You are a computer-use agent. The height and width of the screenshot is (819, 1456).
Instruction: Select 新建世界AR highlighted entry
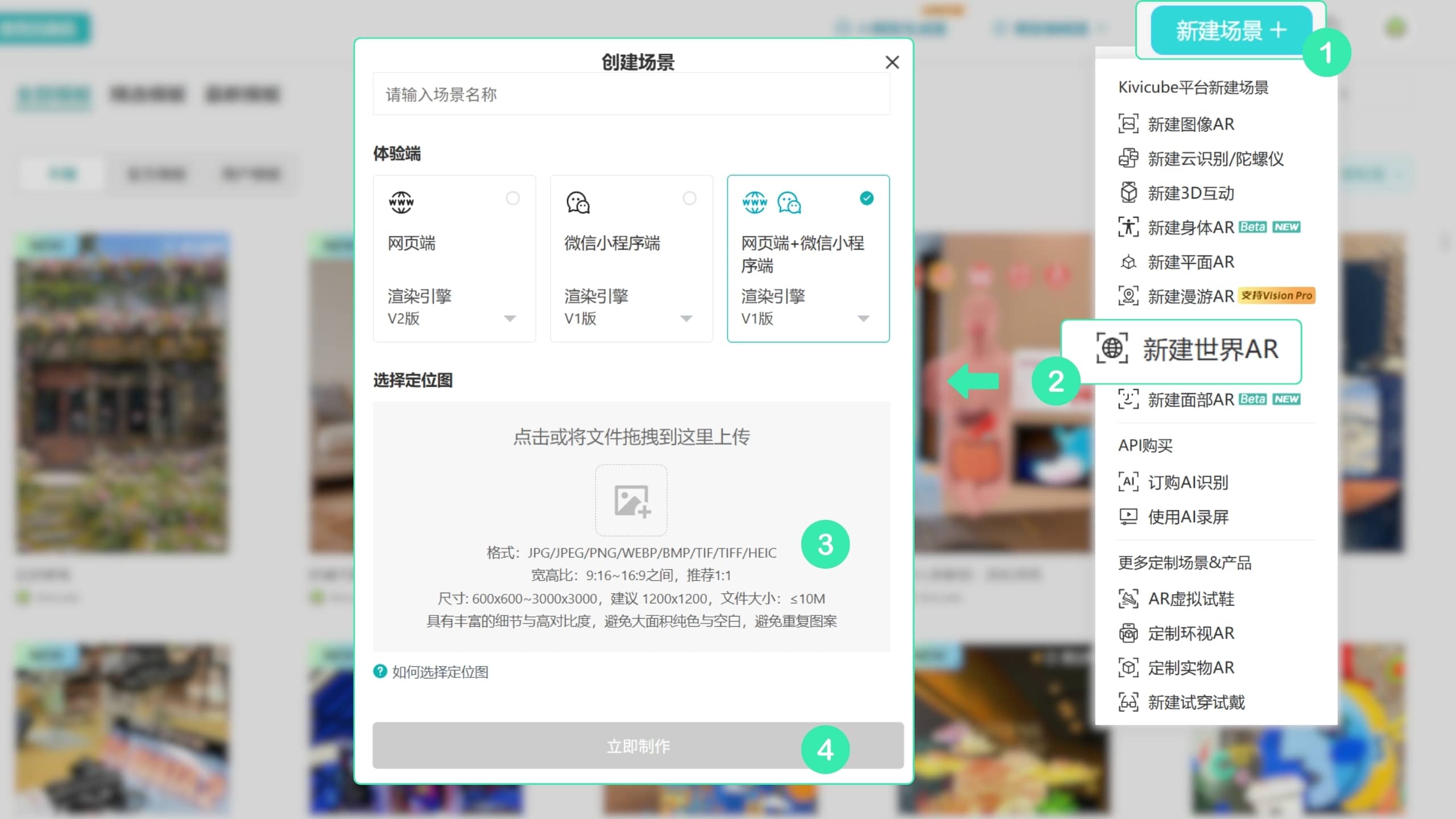[x=1181, y=351]
